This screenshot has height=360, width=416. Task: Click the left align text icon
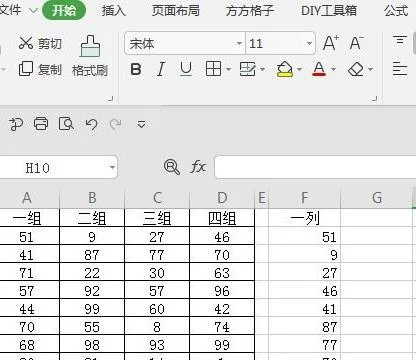(399, 69)
